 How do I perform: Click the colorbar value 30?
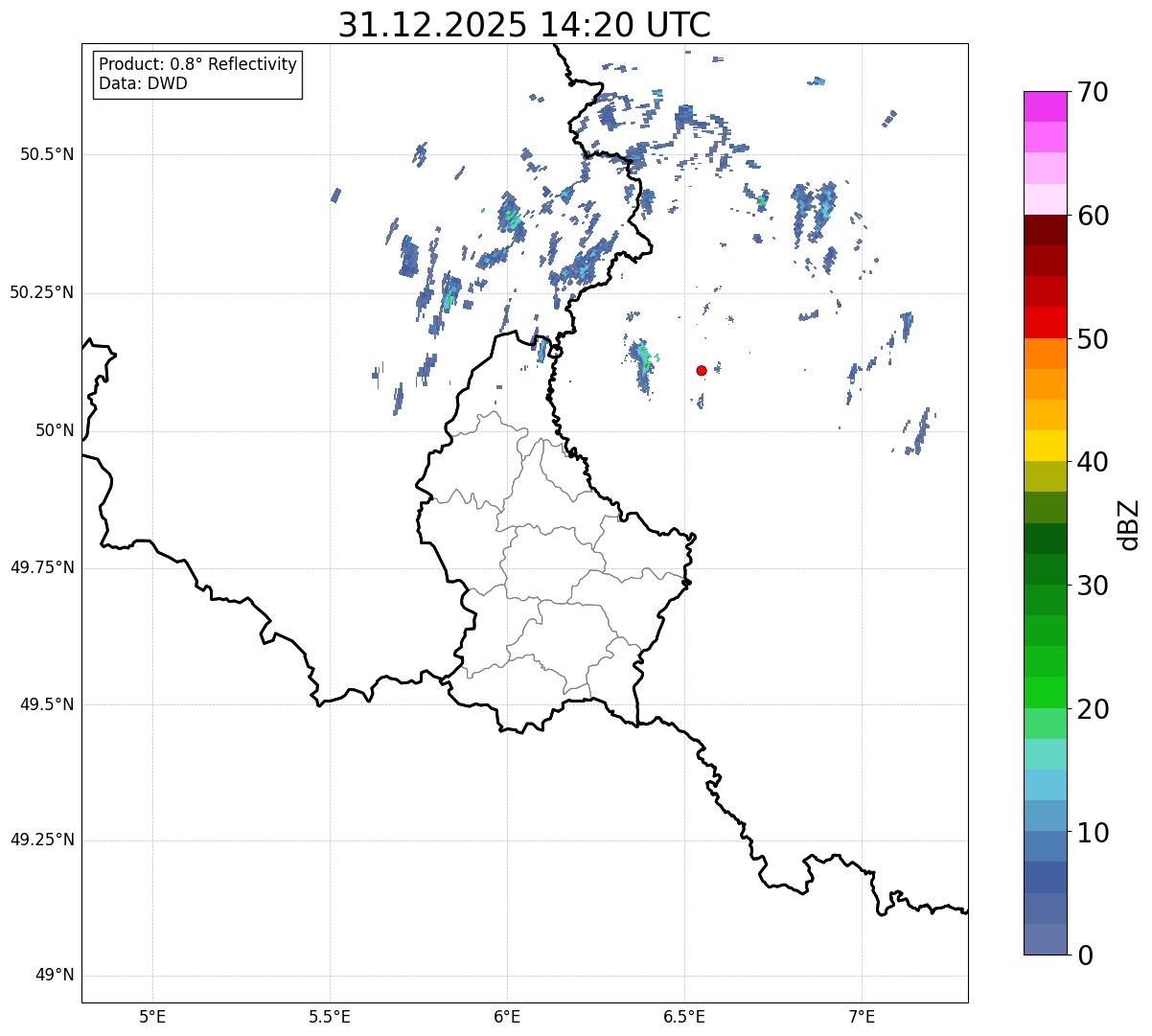[1093, 586]
